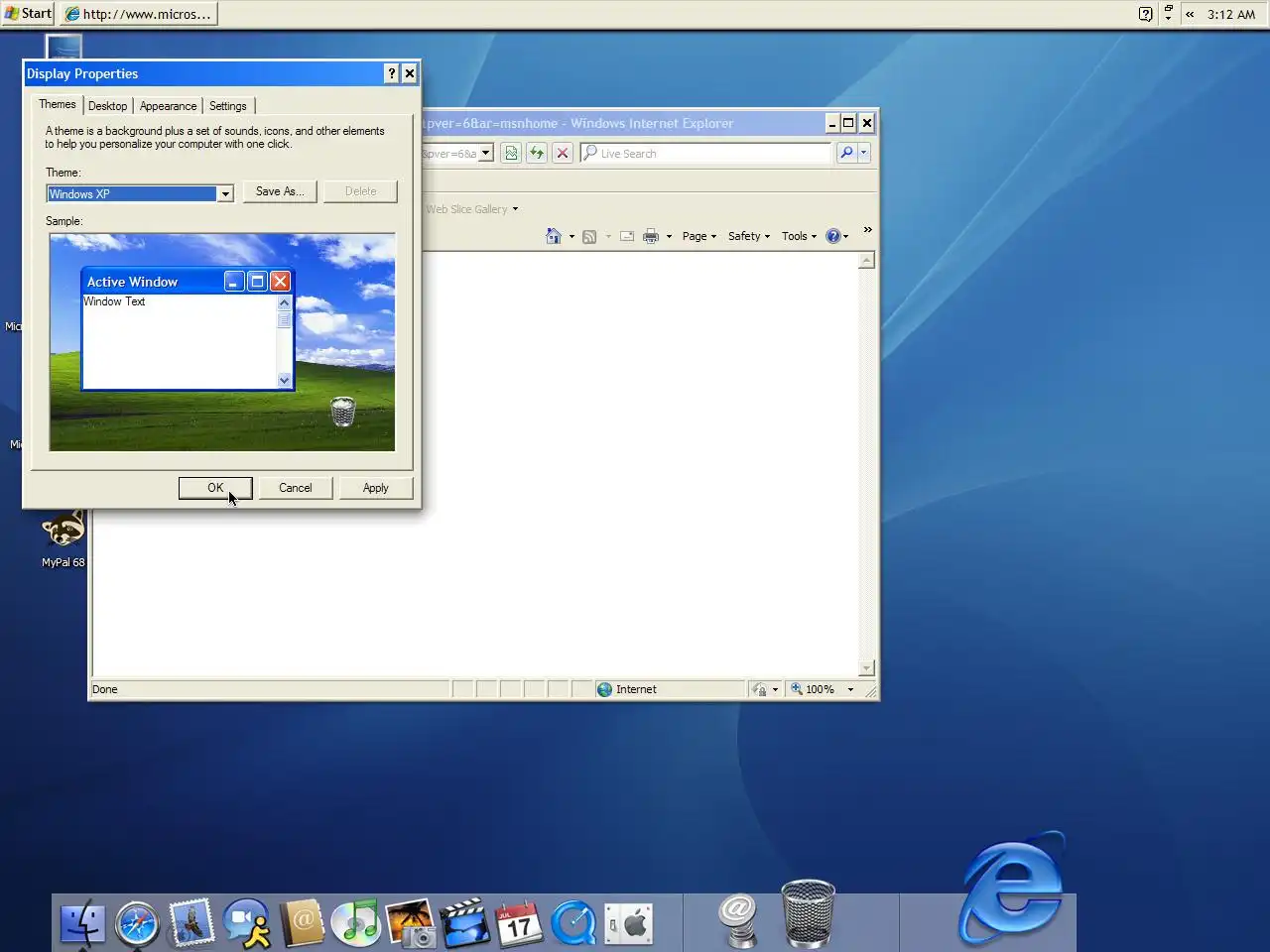The height and width of the screenshot is (952, 1270).
Task: Open IE zoom level 100% dropdown
Action: pos(850,689)
